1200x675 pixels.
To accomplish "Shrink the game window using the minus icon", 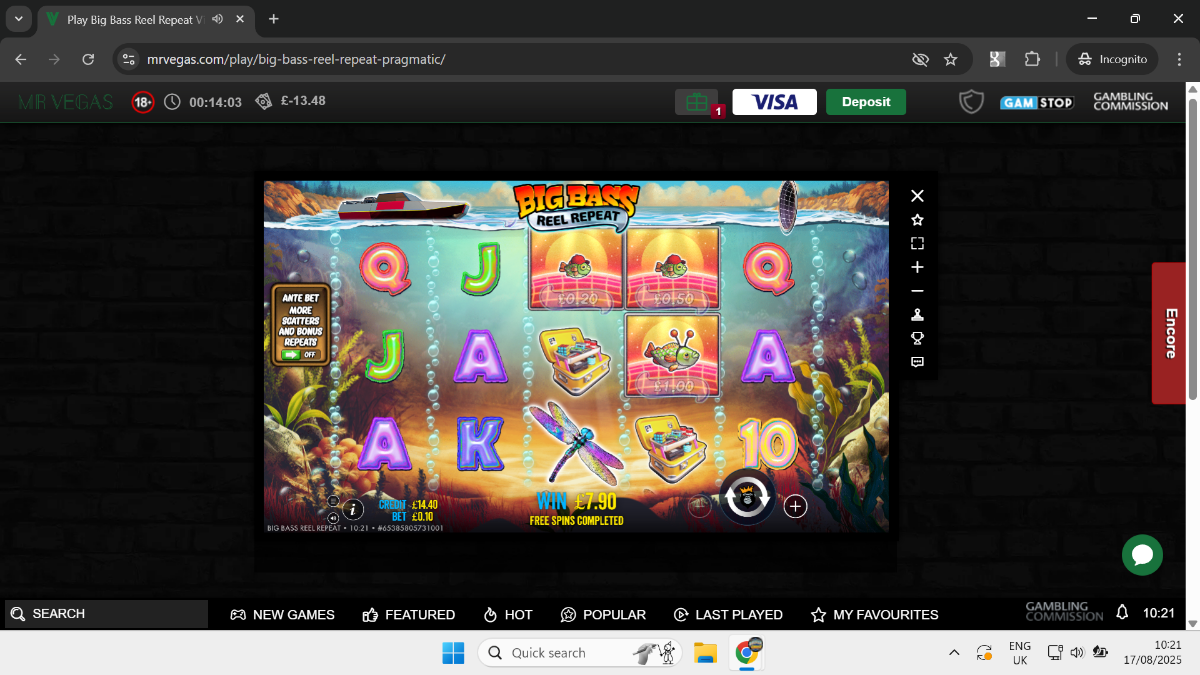I will click(x=917, y=291).
